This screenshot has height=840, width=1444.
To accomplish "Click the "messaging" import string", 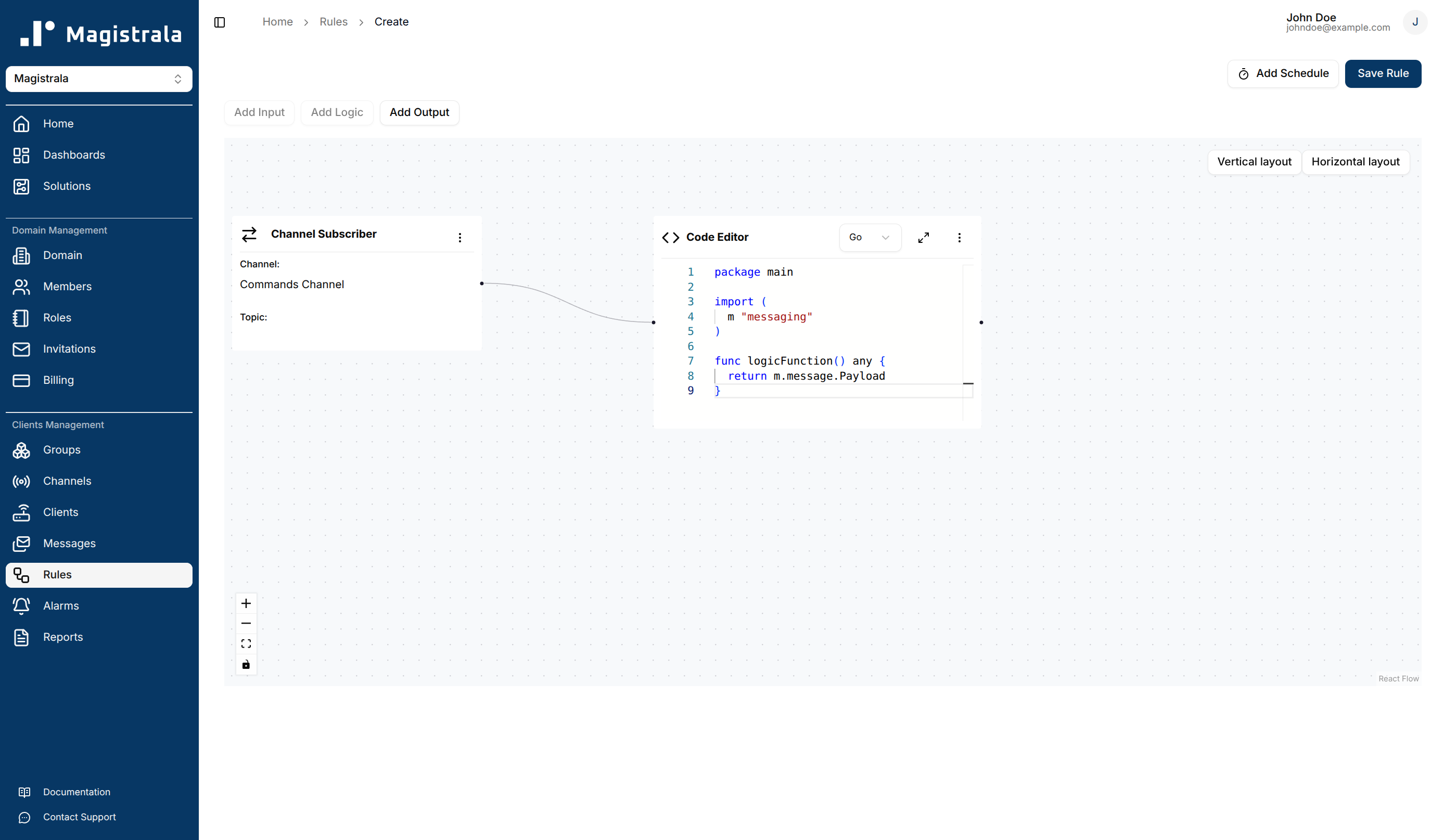I will coord(776,317).
